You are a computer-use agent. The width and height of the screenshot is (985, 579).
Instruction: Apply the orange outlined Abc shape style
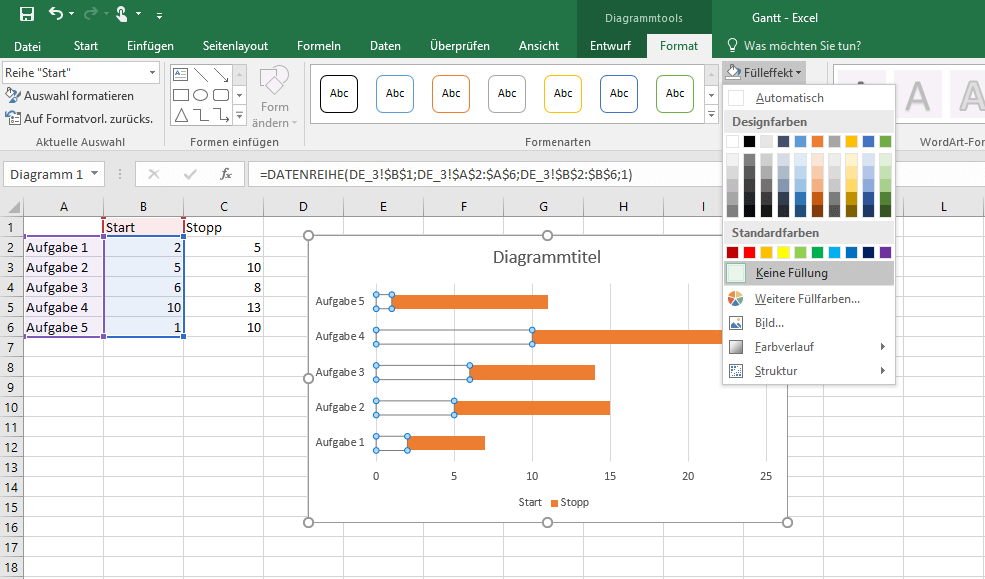(451, 94)
